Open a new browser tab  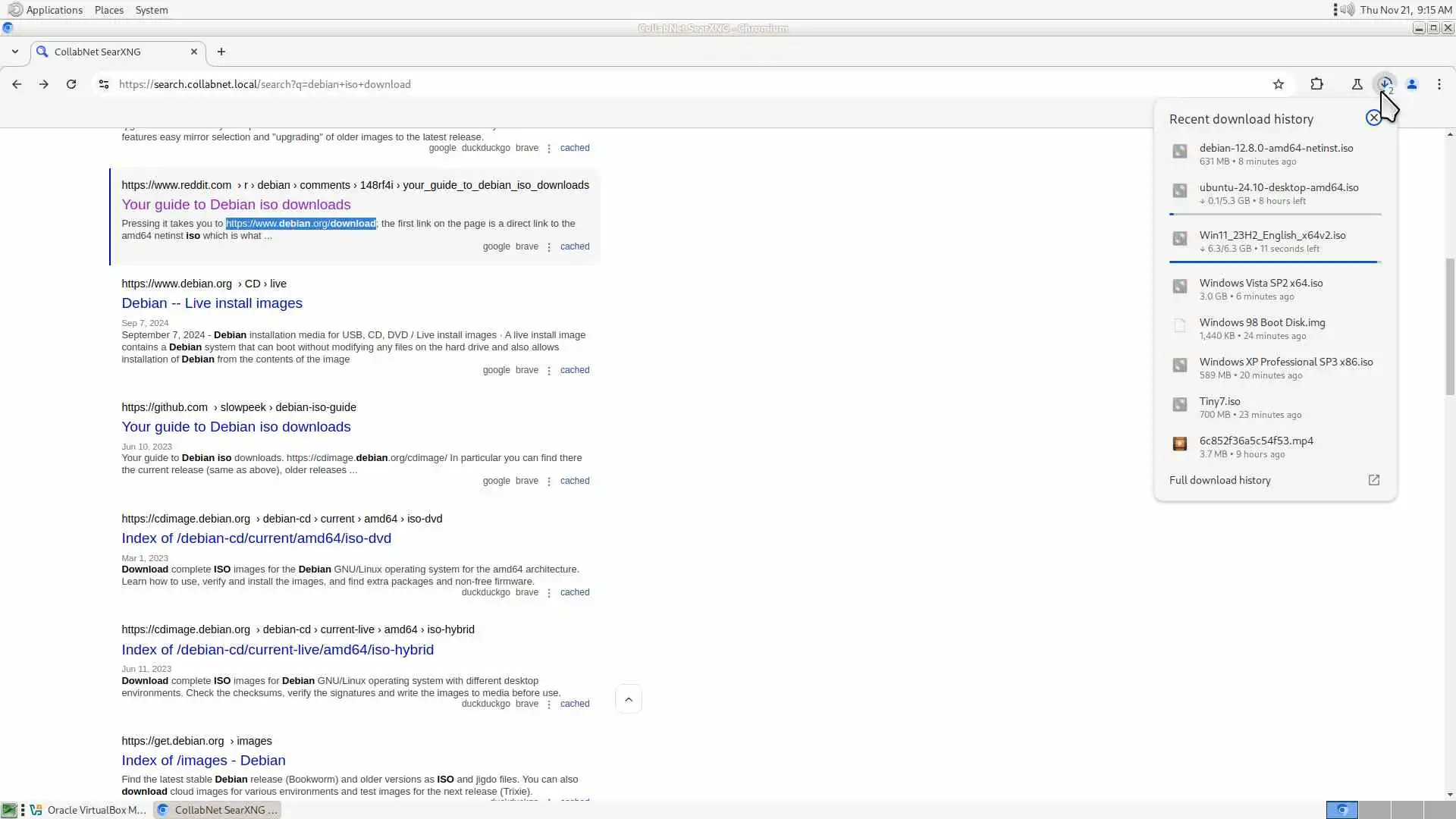221,52
